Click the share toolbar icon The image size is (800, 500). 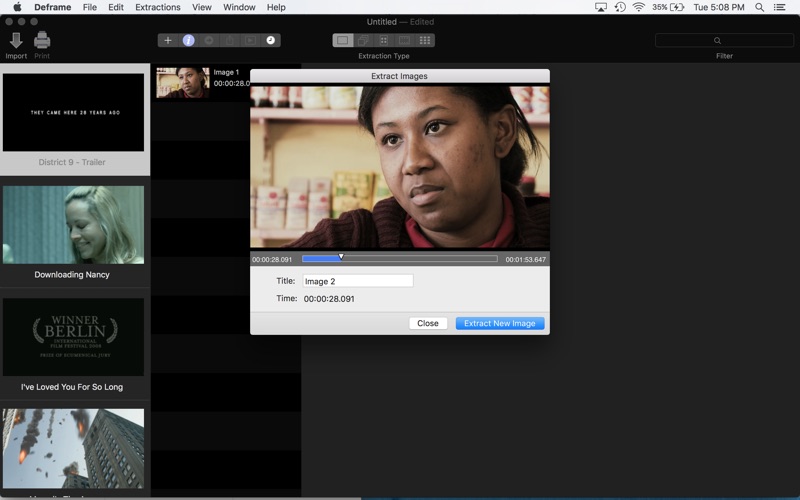coord(230,40)
